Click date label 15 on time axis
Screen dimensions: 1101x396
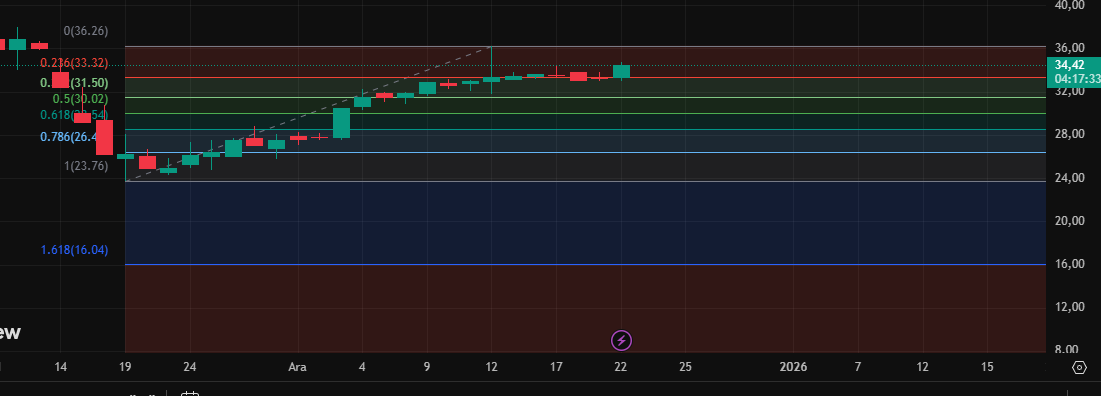(987, 367)
